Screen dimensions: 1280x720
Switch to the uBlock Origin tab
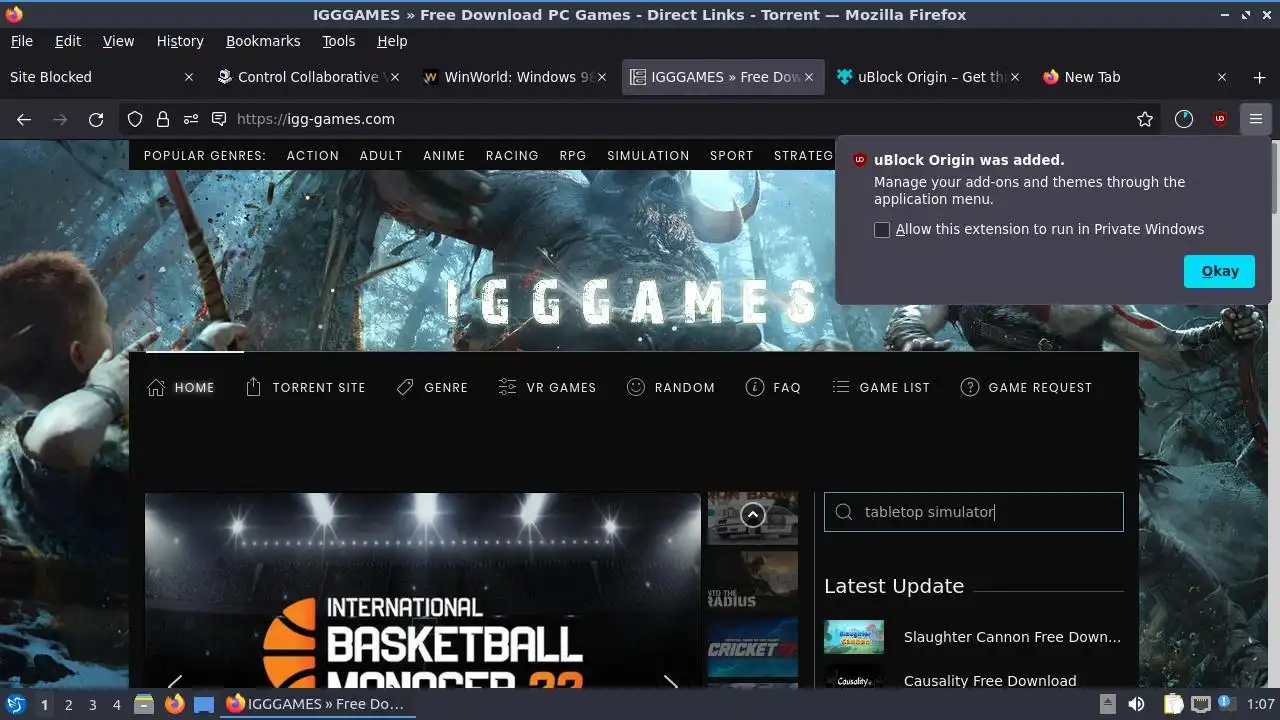tap(927, 77)
